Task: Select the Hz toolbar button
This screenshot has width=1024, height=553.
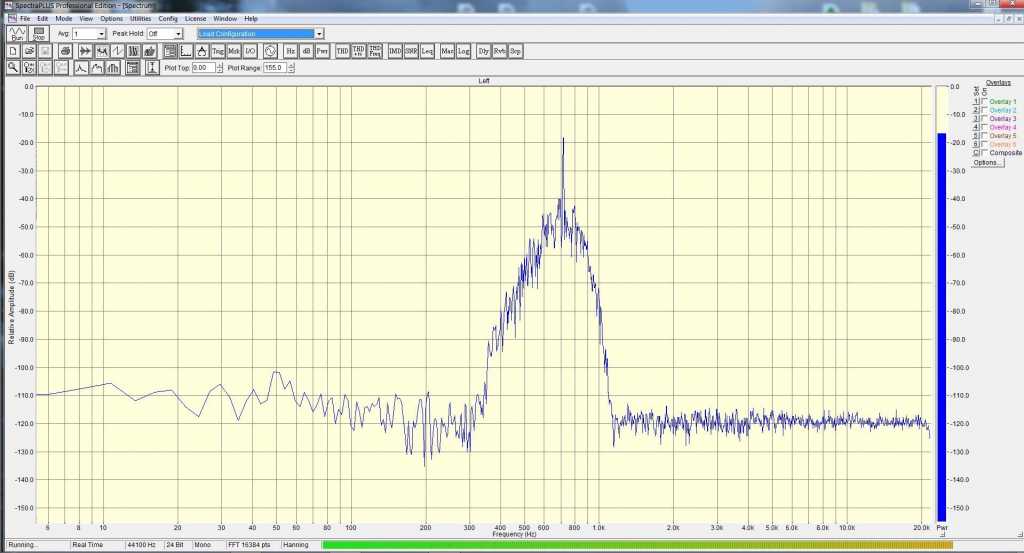Action: tap(291, 51)
